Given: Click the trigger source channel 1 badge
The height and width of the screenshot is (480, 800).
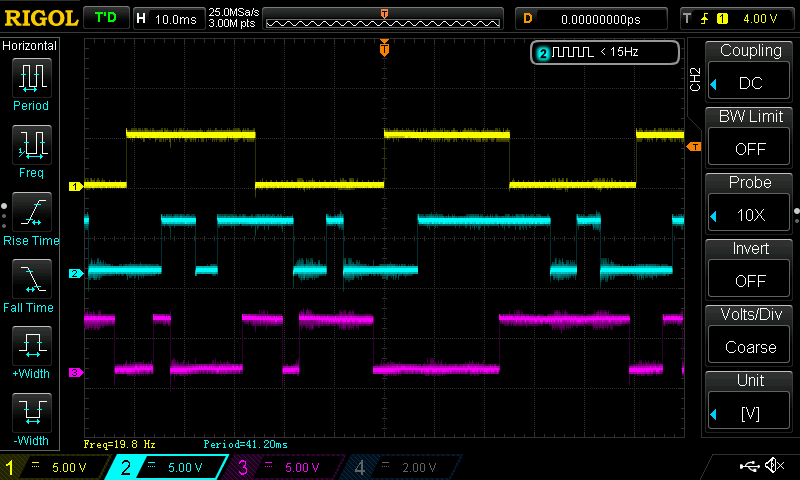Looking at the screenshot, I should click(722, 19).
